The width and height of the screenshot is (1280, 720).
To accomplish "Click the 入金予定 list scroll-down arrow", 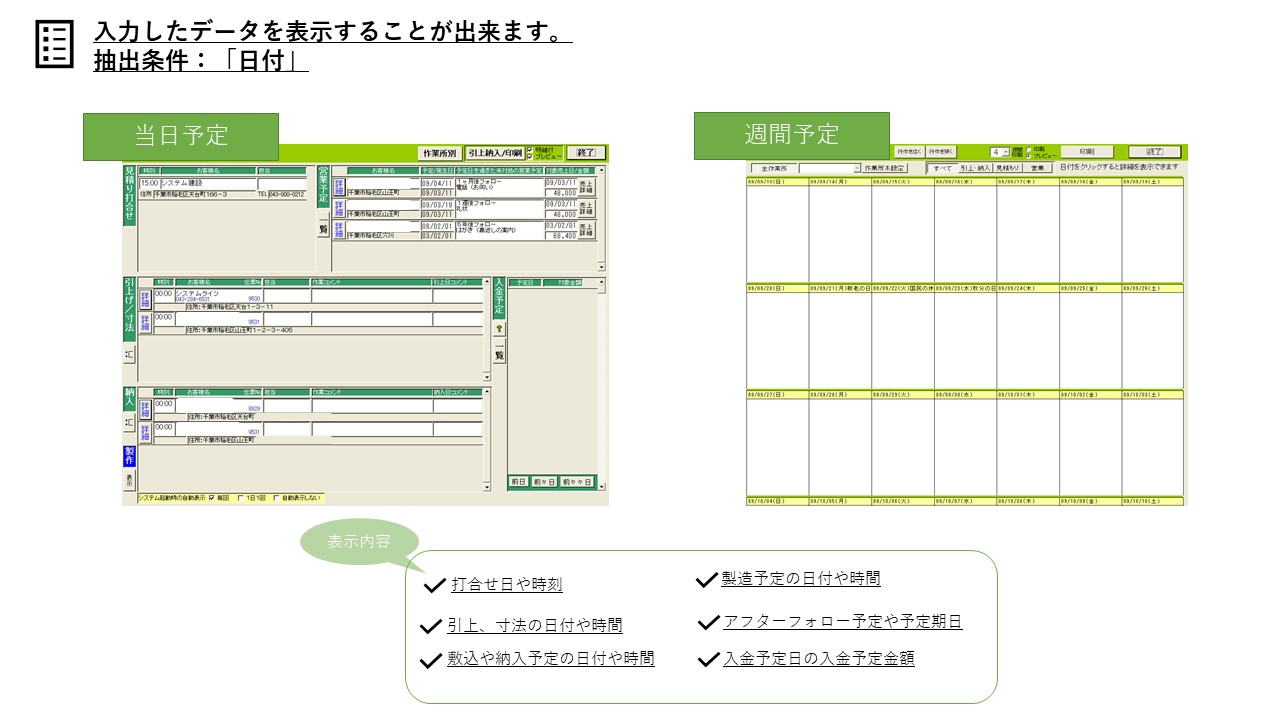I will tap(601, 486).
